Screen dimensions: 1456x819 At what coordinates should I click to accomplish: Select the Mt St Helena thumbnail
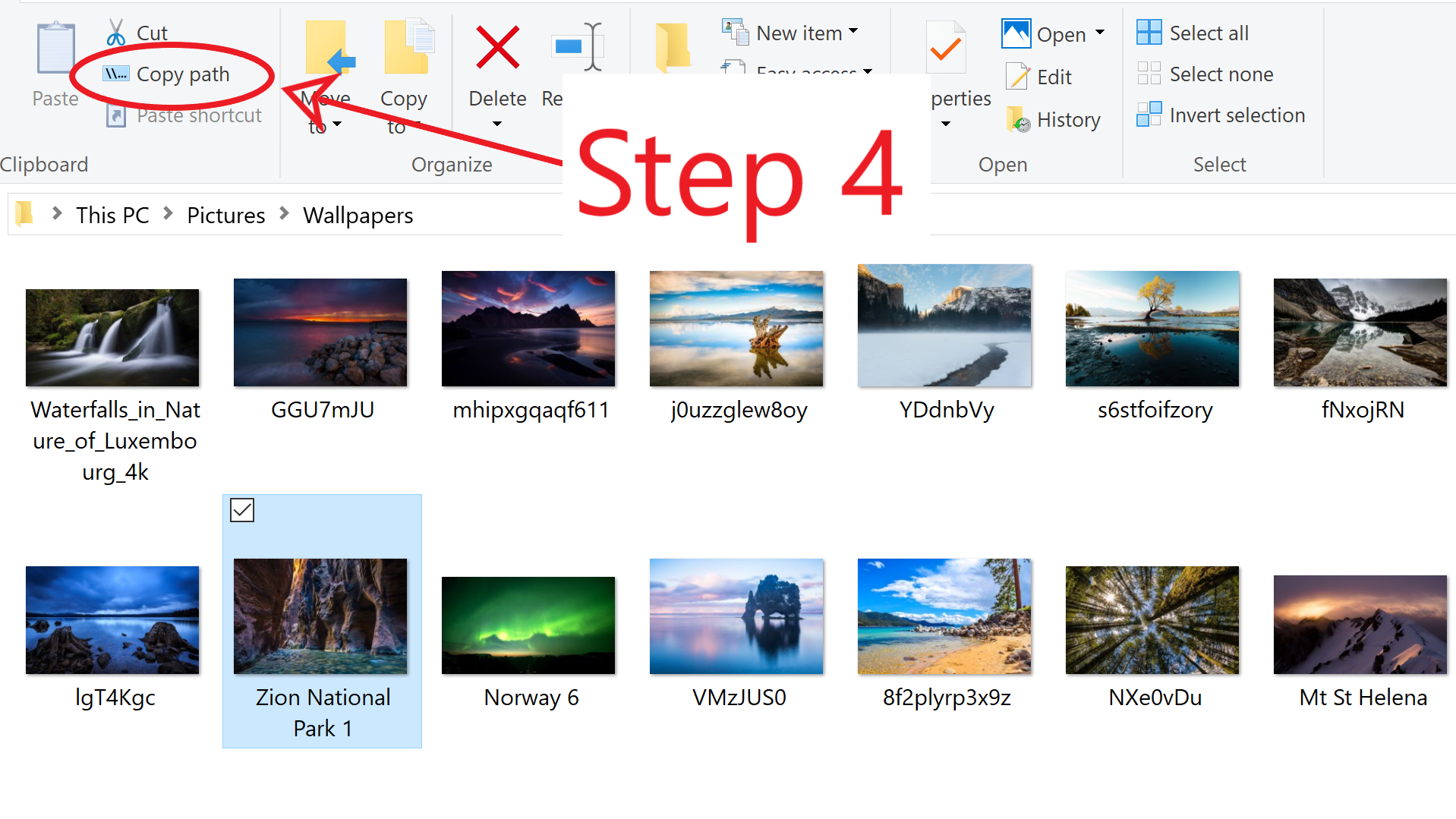tap(1360, 625)
